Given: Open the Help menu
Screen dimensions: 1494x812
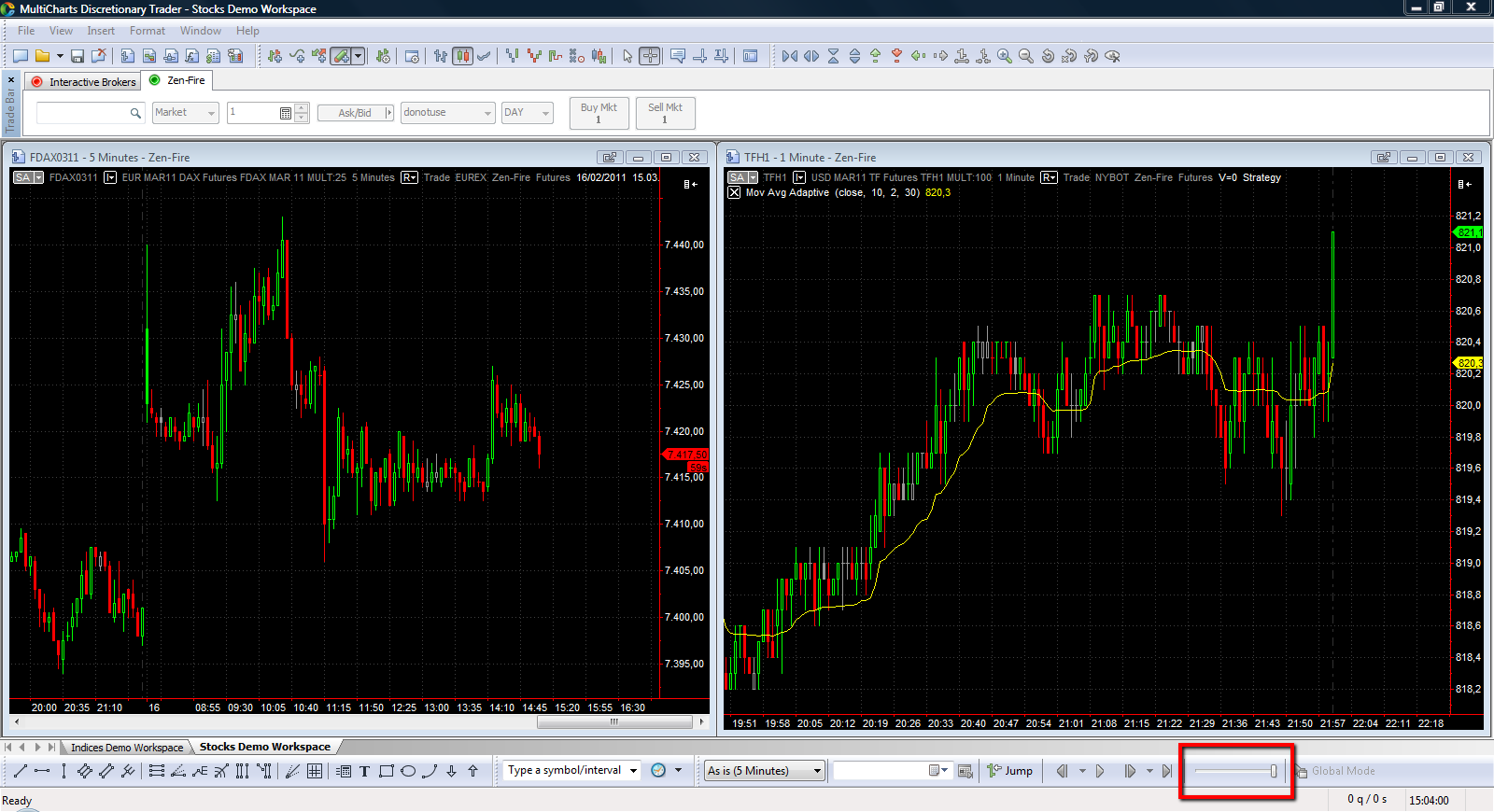Looking at the screenshot, I should (247, 31).
